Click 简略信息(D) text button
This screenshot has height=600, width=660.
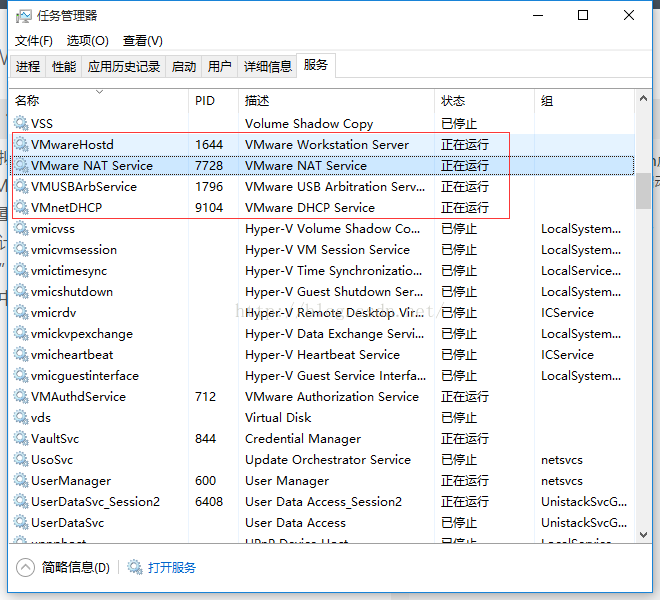76,568
